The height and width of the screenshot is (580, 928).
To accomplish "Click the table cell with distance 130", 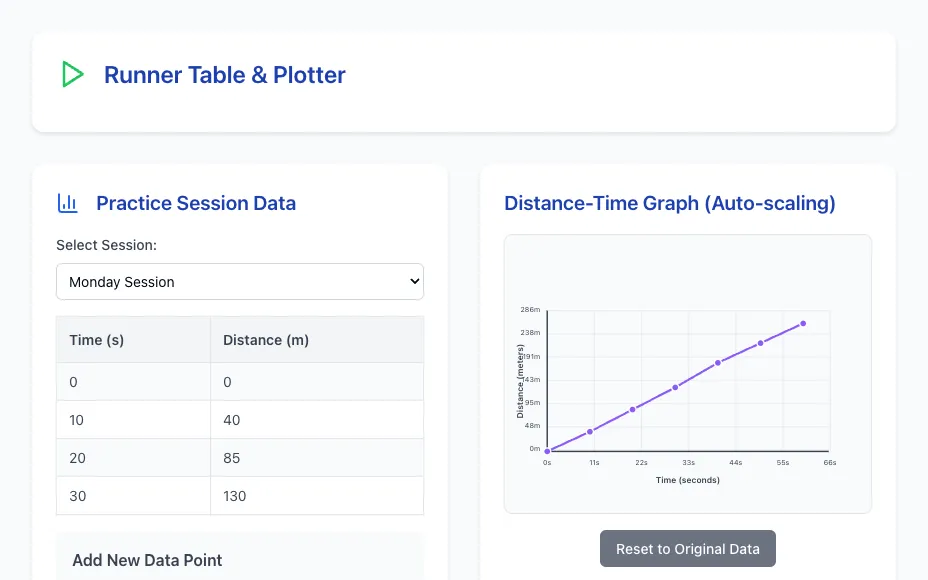I will [x=317, y=496].
